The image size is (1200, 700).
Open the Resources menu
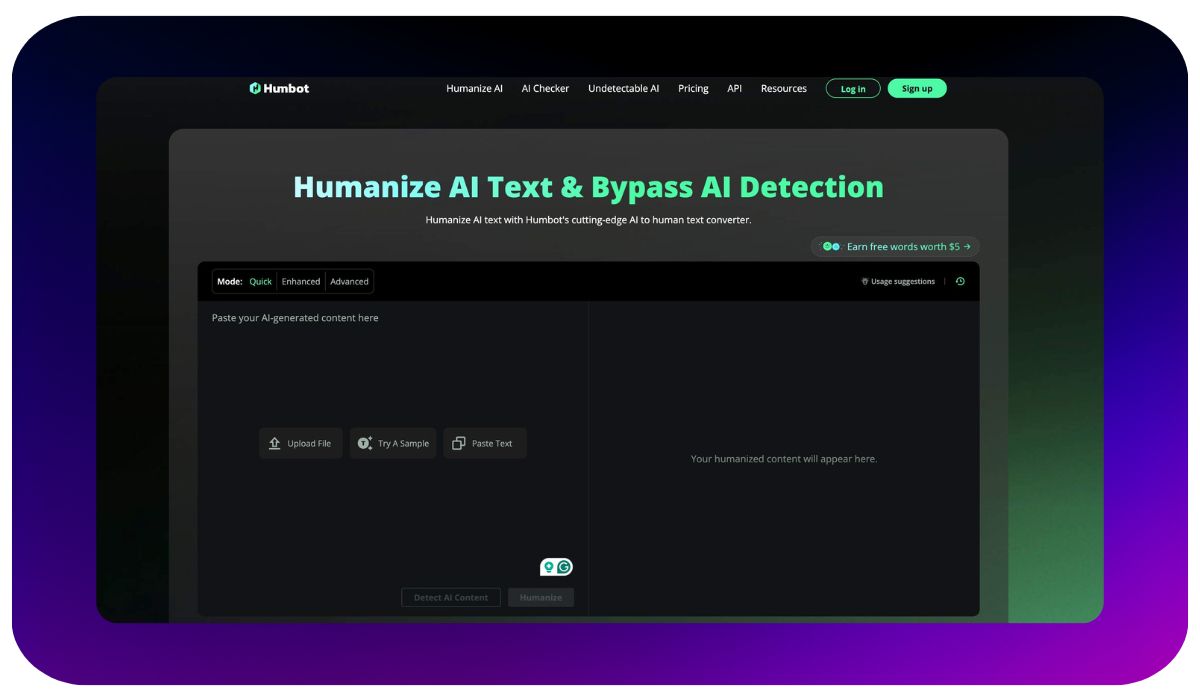(x=784, y=89)
